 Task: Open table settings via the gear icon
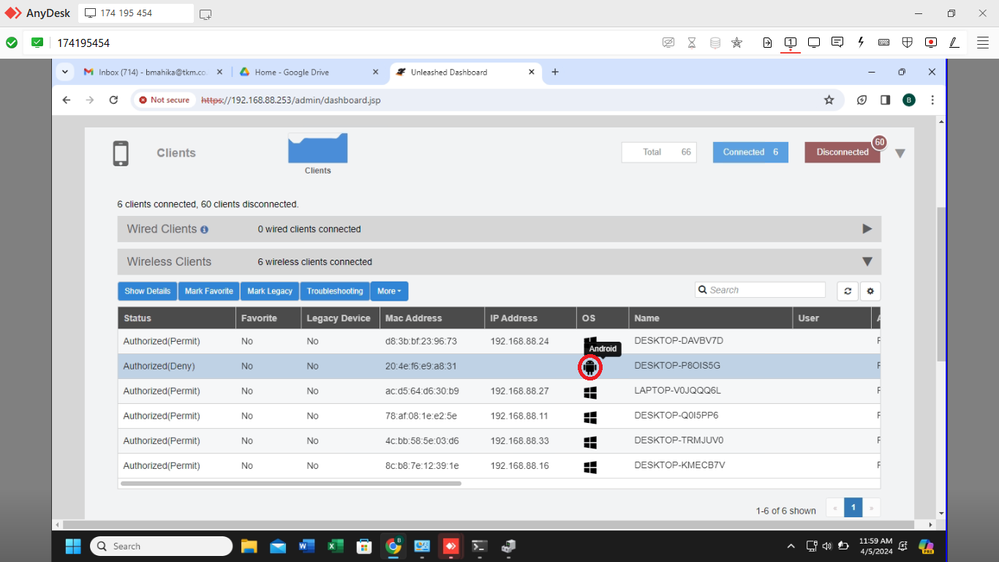(870, 291)
